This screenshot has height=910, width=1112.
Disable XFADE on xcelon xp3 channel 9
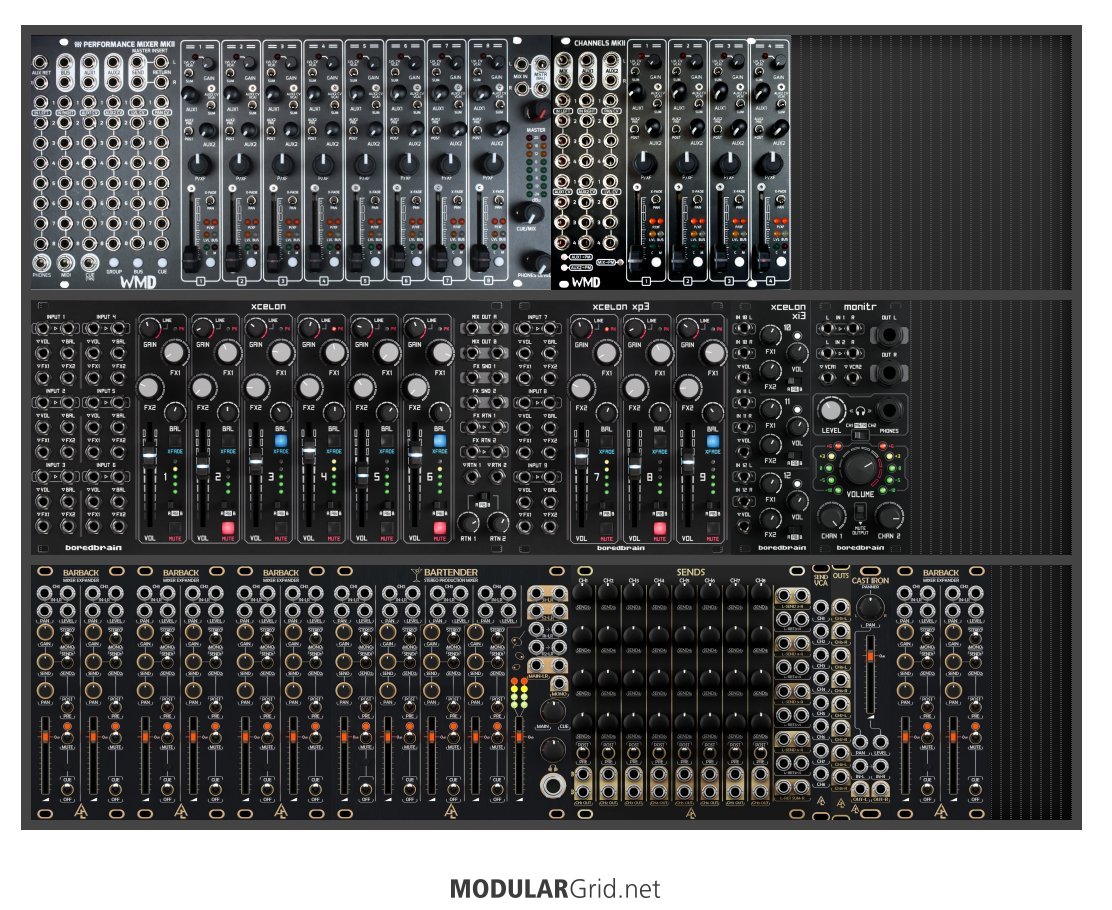pos(713,440)
